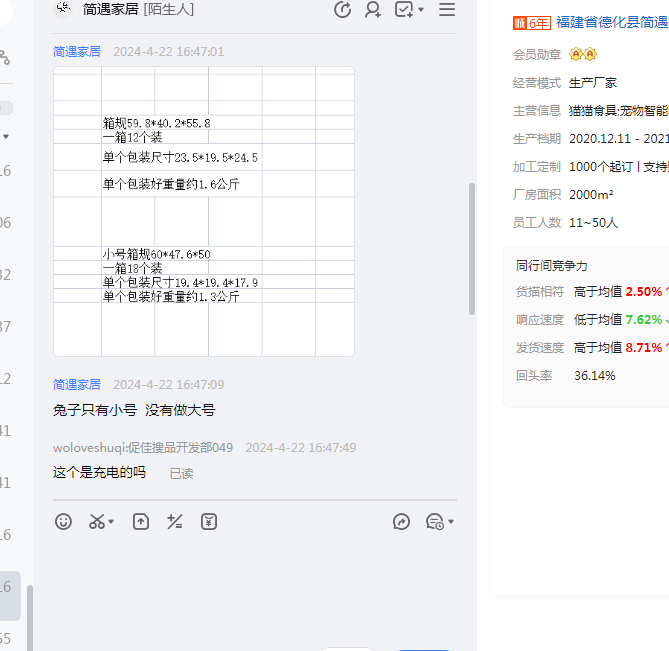Expand dropdown arrow next to quick reply icon
Image resolution: width=669 pixels, height=651 pixels.
451,522
